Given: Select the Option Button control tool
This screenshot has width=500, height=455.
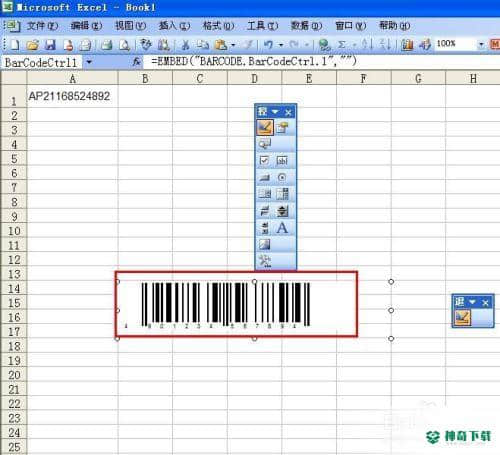Looking at the screenshot, I should [282, 177].
